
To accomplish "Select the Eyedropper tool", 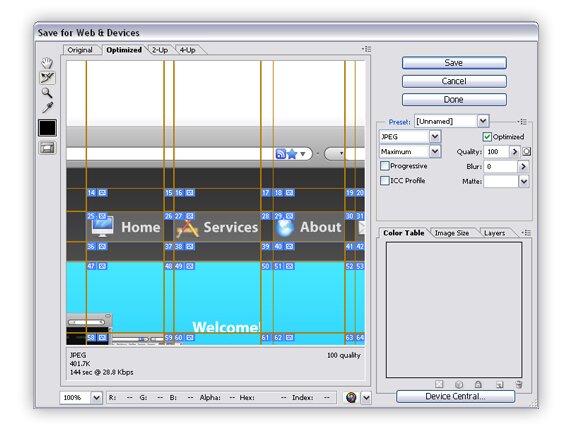I will point(47,108).
